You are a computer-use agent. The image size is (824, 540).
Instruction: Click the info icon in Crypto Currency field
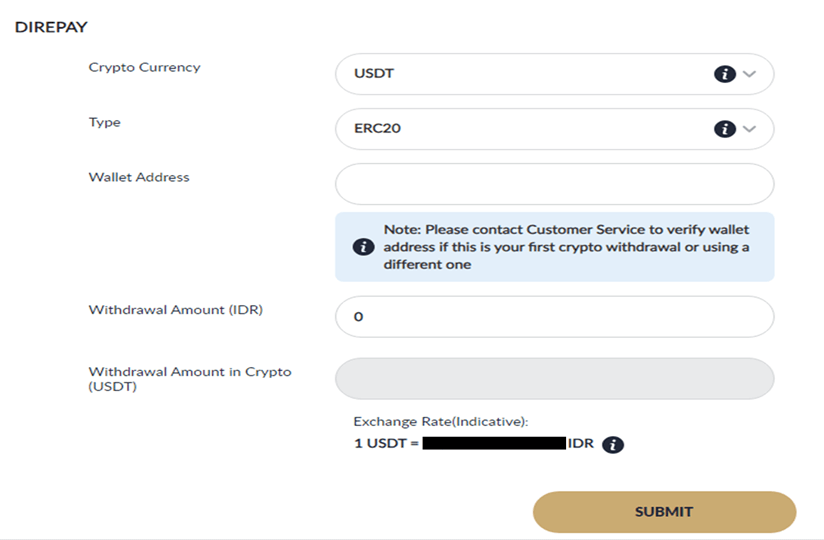point(724,74)
